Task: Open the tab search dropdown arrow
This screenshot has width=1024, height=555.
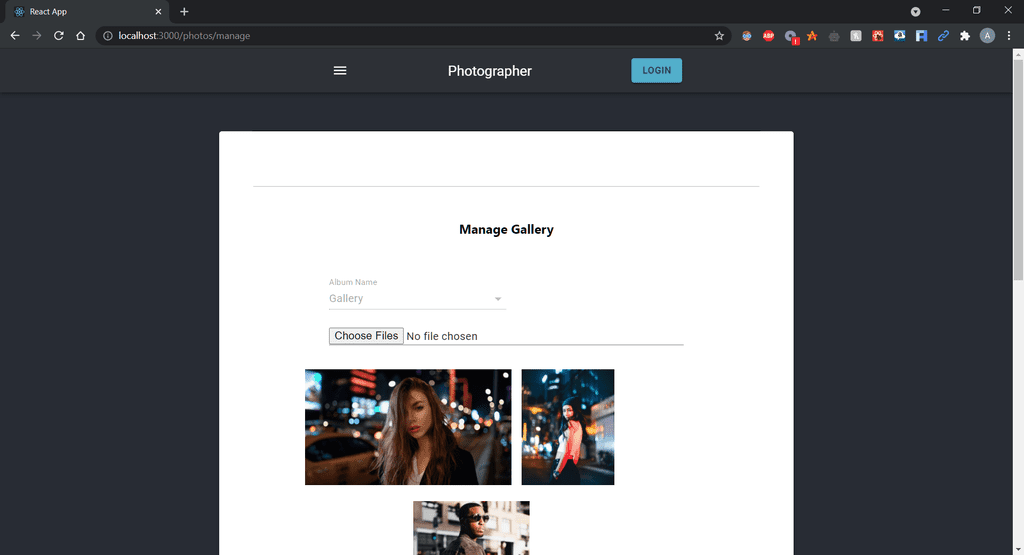Action: click(916, 12)
